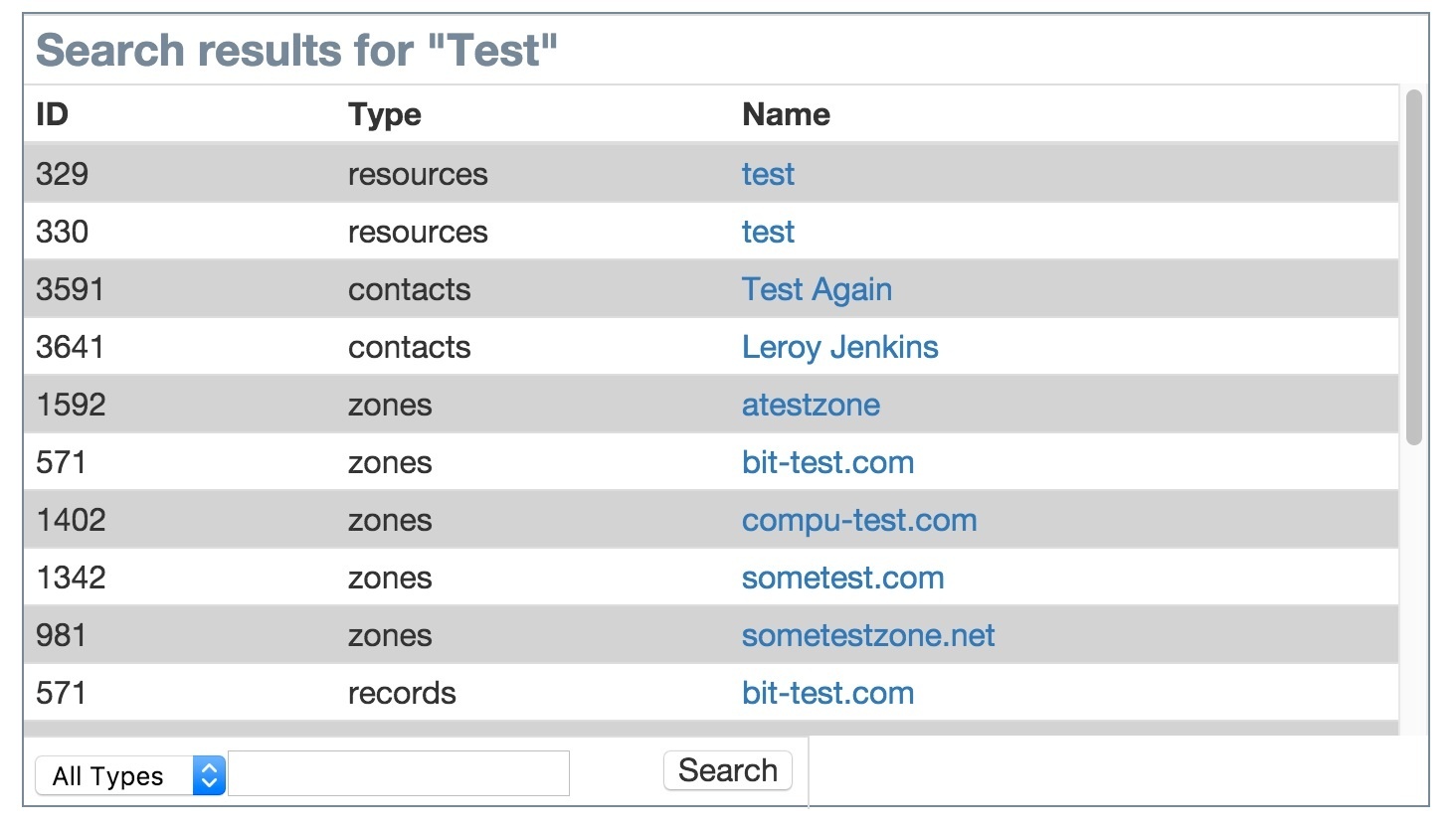Open 'bit-test.com' link in zones row
The image size is (1456, 829).
(x=827, y=463)
